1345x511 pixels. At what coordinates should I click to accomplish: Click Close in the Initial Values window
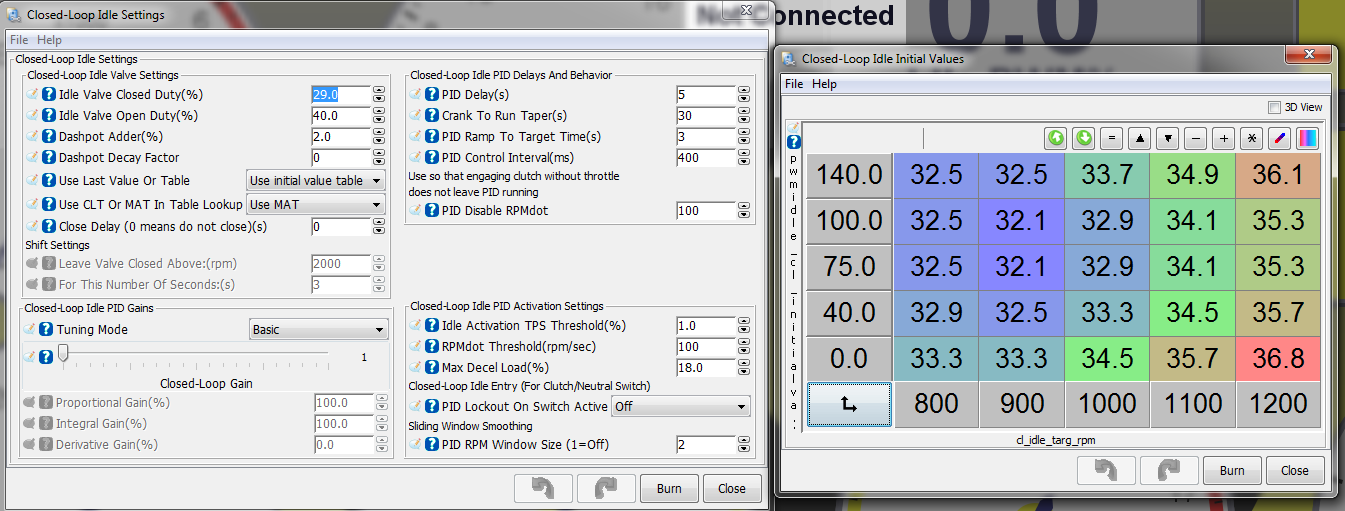pyautogui.click(x=1294, y=471)
